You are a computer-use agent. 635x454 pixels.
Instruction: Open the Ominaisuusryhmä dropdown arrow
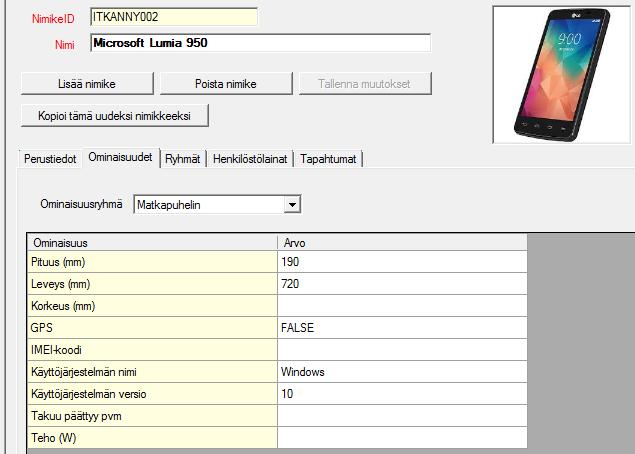292,205
